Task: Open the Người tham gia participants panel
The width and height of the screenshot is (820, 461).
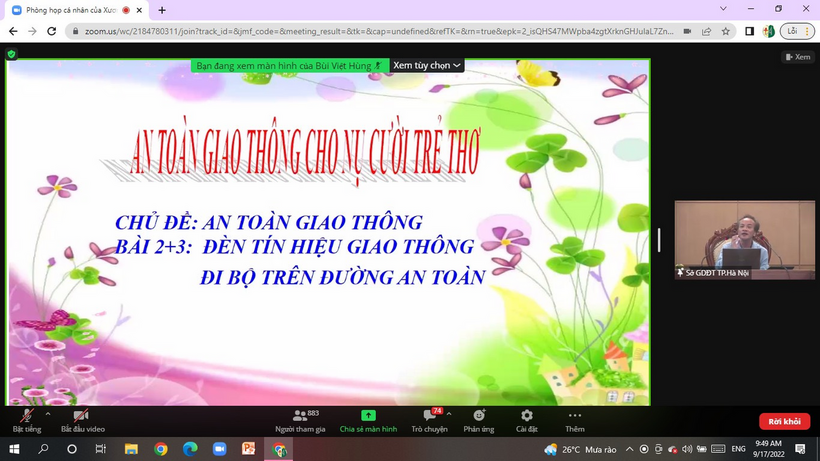Action: tap(299, 419)
